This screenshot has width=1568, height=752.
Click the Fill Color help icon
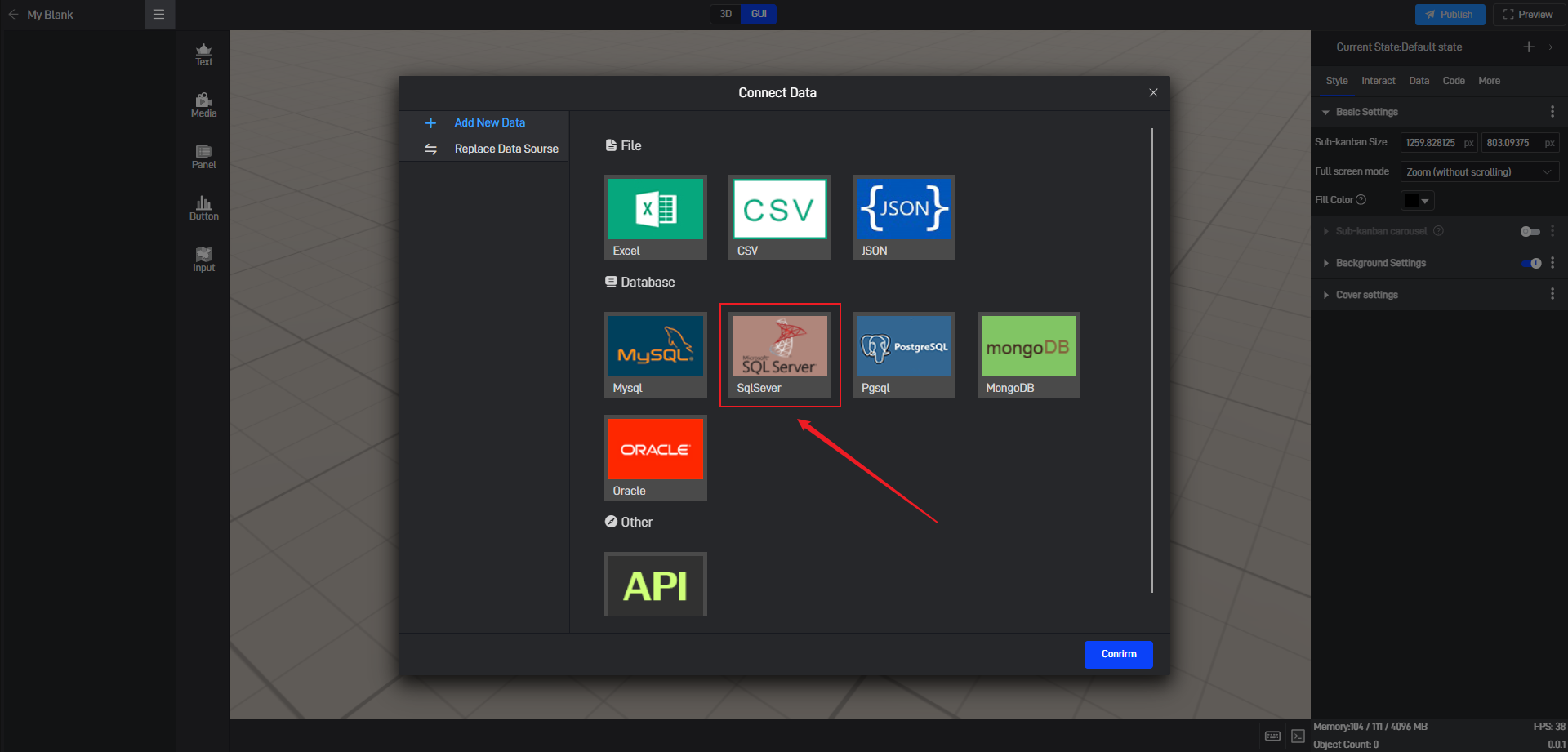click(x=1361, y=200)
